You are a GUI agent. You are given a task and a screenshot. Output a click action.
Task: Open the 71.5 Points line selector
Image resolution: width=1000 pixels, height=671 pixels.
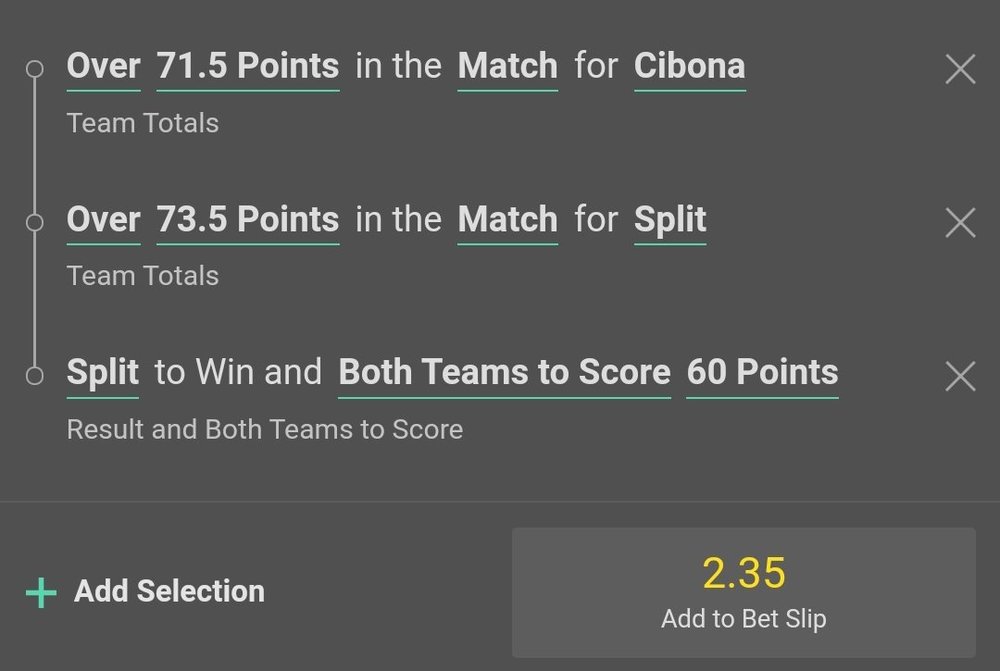point(248,67)
